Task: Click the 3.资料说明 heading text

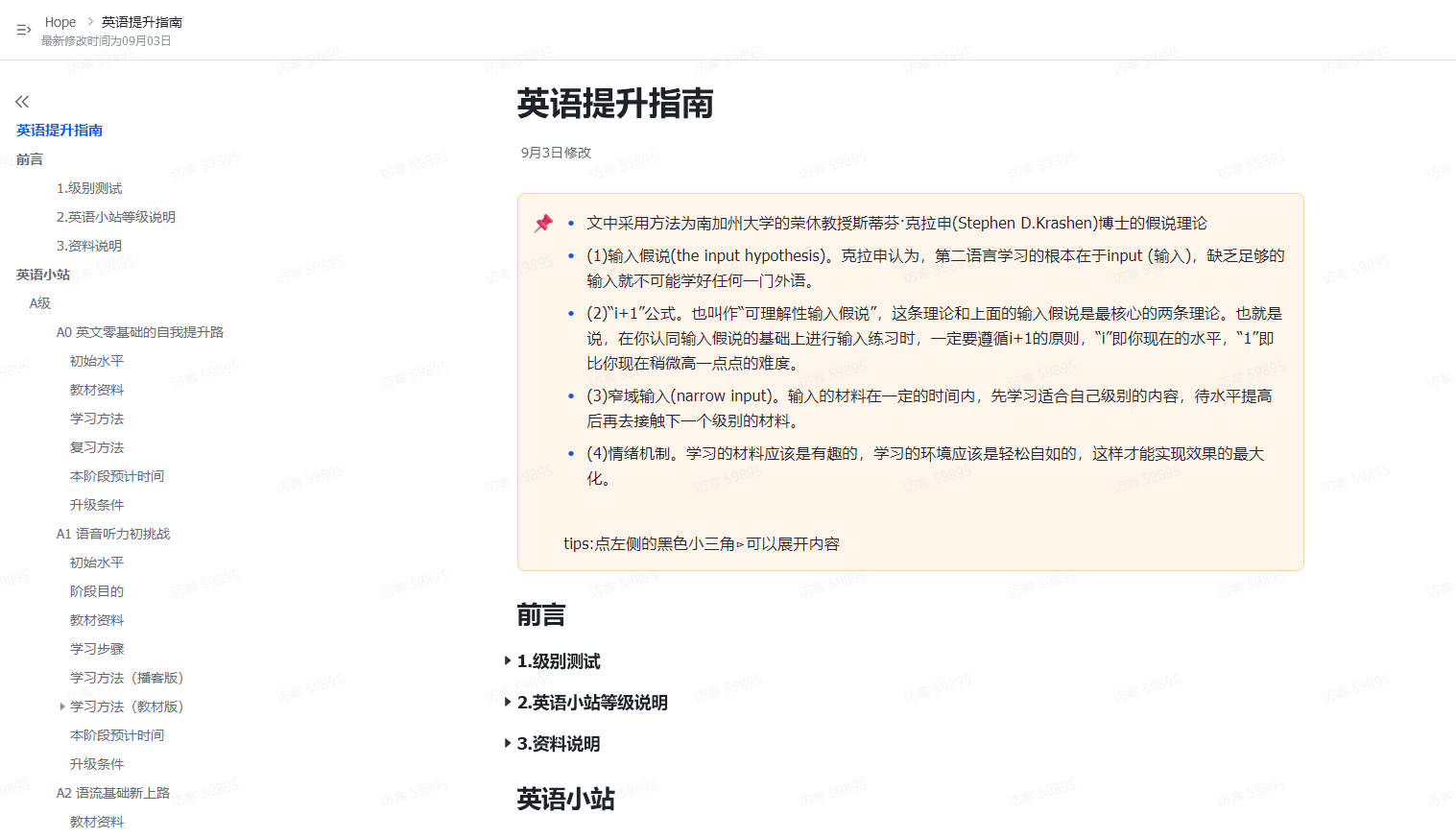Action: click(x=559, y=744)
